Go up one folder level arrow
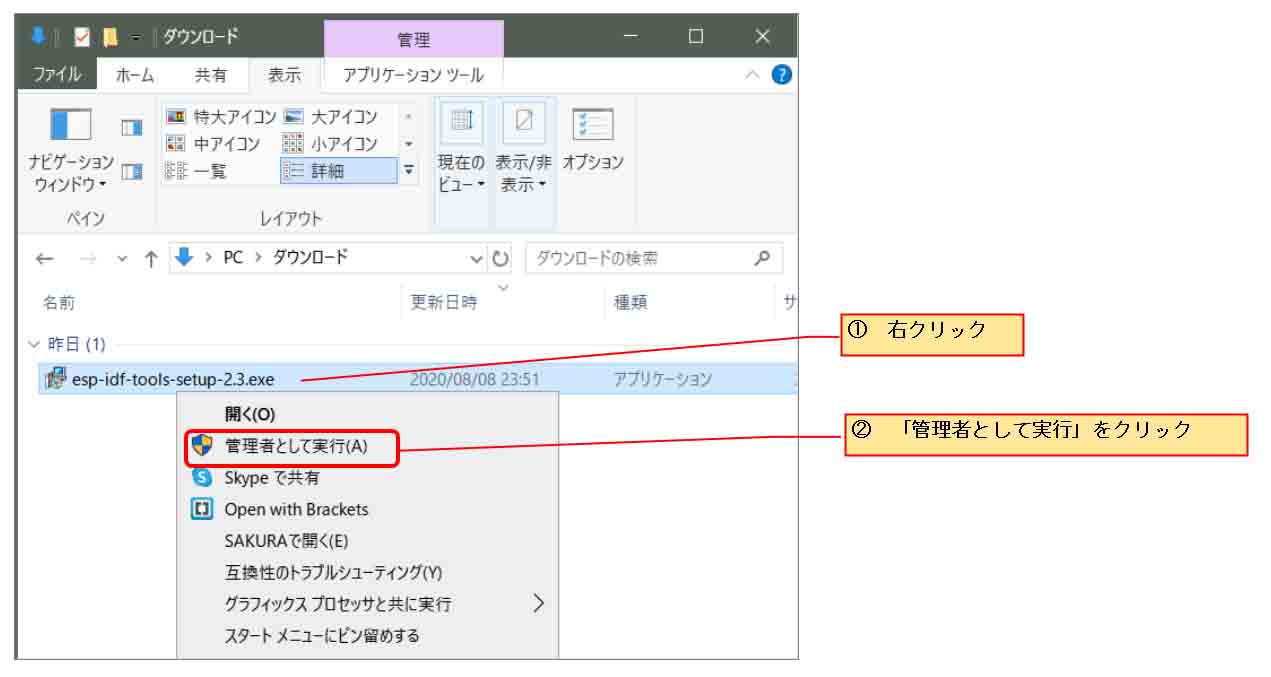 151,259
